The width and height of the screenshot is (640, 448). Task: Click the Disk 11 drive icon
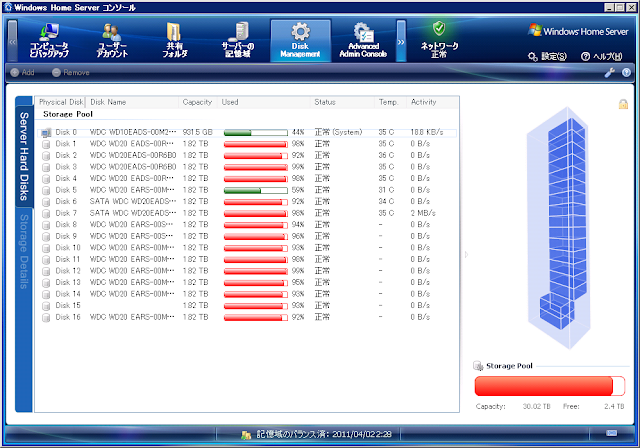[x=46, y=259]
